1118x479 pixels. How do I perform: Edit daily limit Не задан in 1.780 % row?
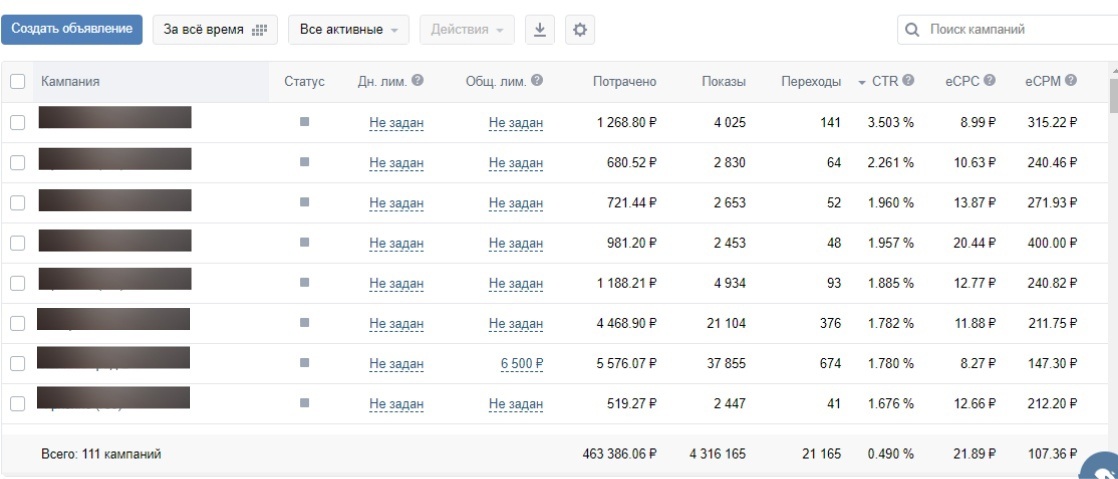coord(396,364)
